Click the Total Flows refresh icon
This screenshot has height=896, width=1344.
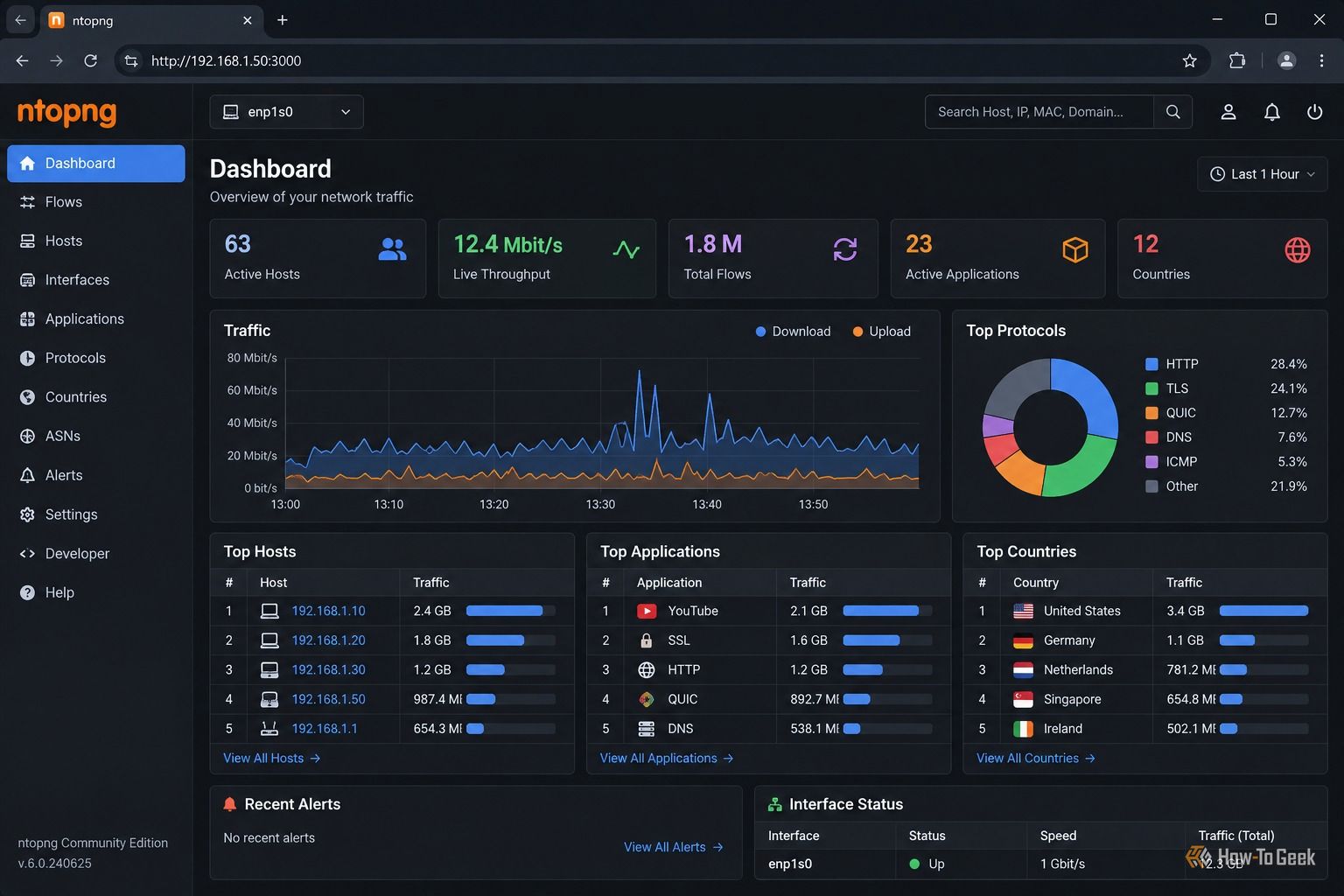tap(845, 249)
